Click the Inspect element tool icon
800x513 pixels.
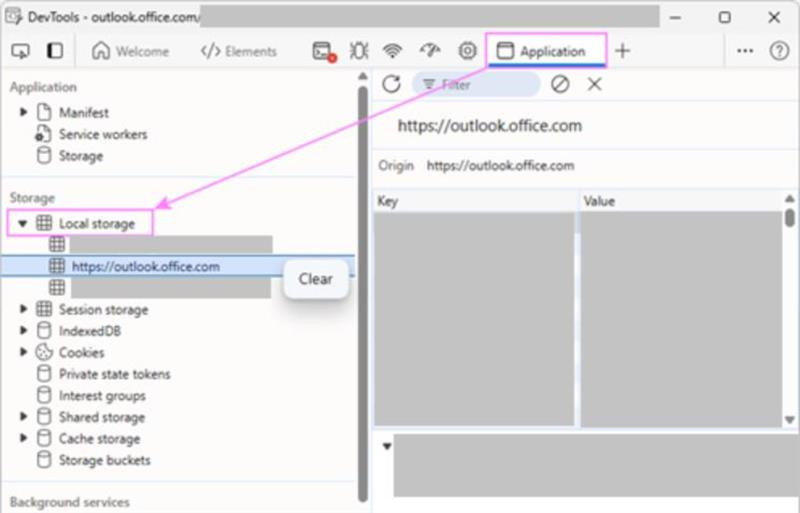click(x=20, y=51)
